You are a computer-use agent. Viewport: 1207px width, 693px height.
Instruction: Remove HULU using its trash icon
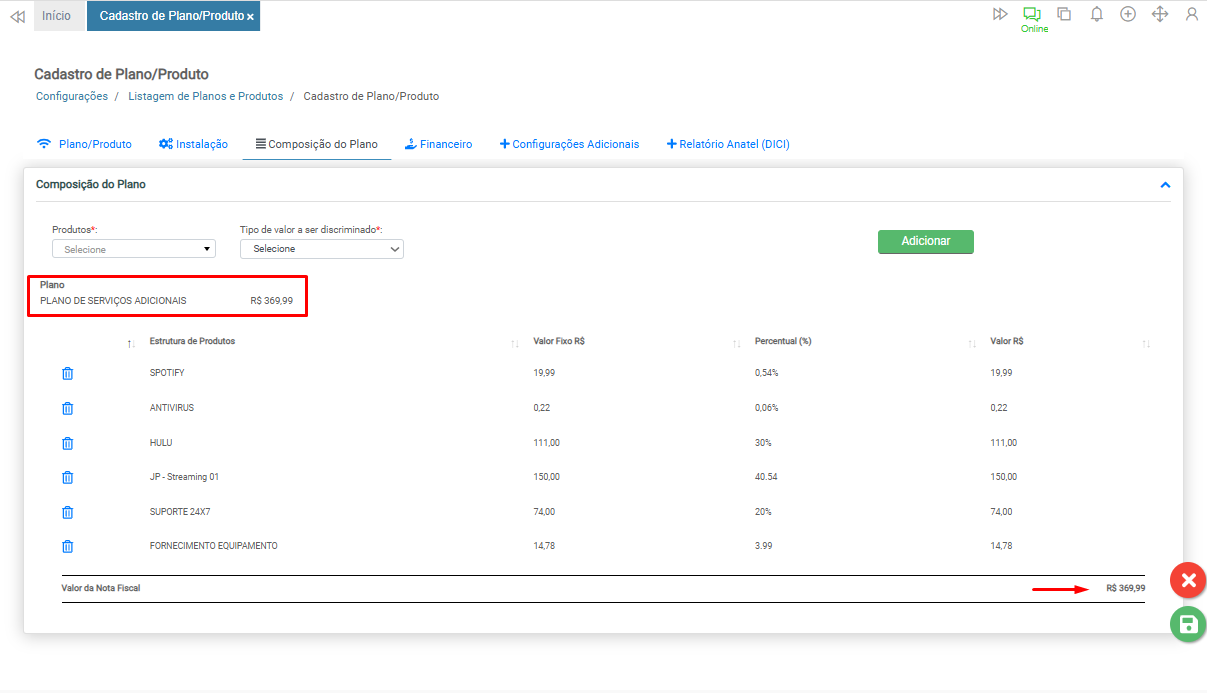point(68,443)
